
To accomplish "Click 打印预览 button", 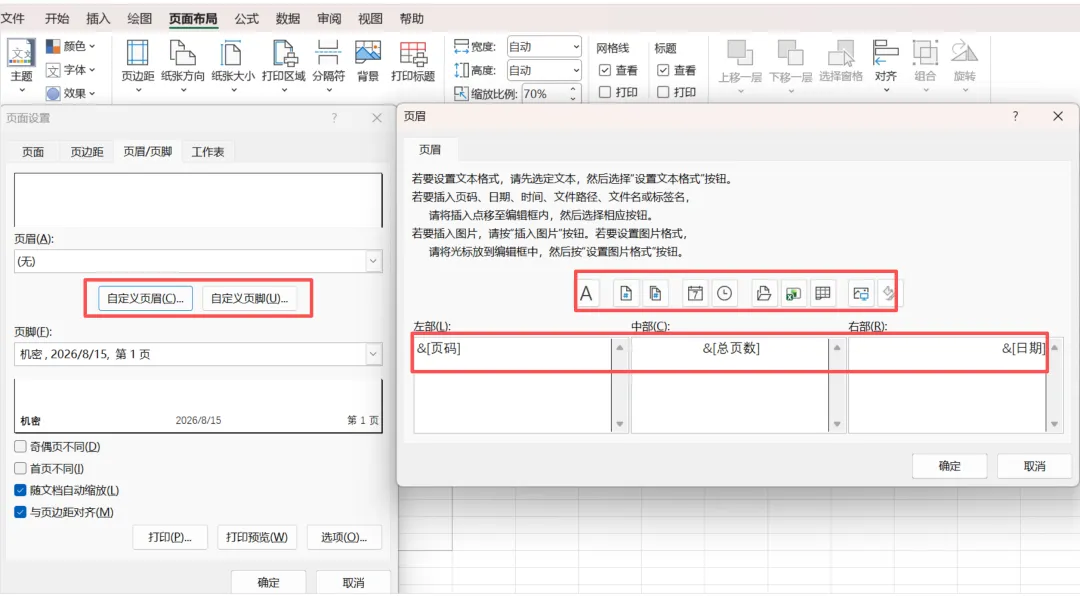I will [257, 537].
